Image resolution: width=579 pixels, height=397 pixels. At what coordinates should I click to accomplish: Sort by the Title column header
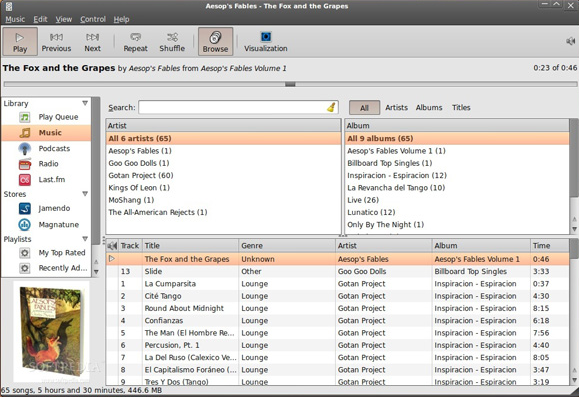[x=191, y=246]
